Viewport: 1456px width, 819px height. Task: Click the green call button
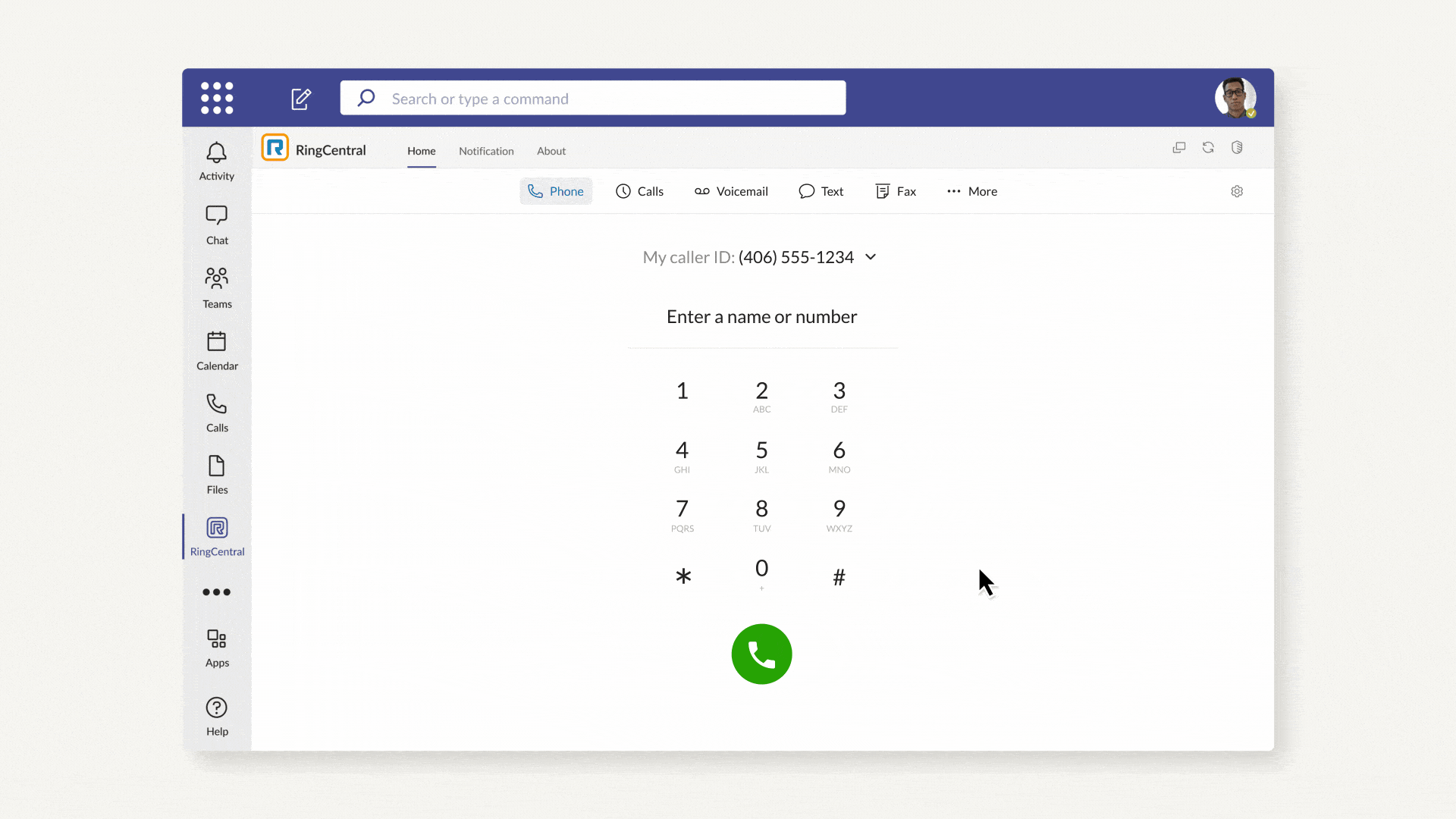click(x=762, y=654)
